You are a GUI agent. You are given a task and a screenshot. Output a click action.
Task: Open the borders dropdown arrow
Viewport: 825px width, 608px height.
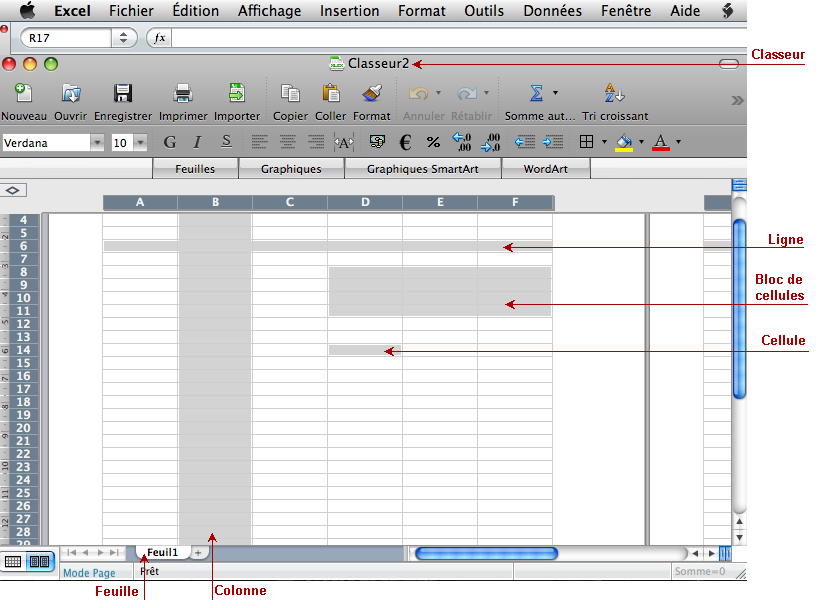pos(604,141)
